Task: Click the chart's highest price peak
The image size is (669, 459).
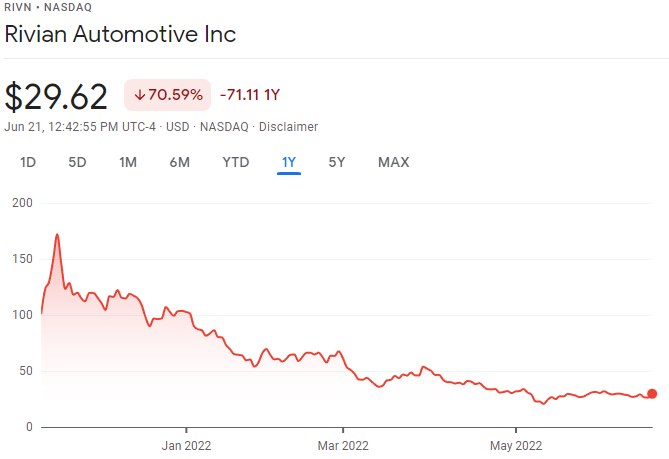Action: (57, 235)
